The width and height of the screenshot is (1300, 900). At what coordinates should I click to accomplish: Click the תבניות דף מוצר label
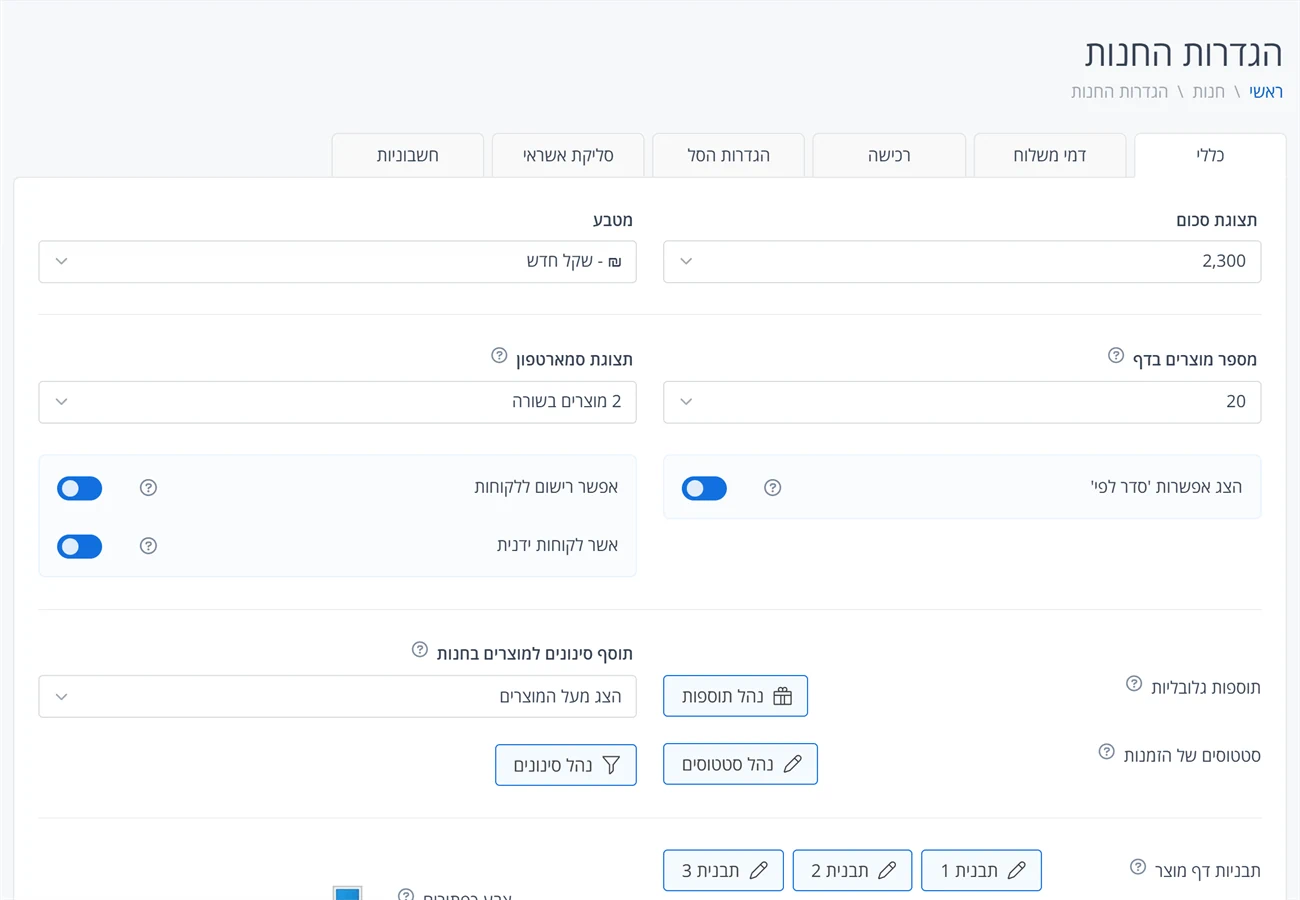coord(1209,870)
